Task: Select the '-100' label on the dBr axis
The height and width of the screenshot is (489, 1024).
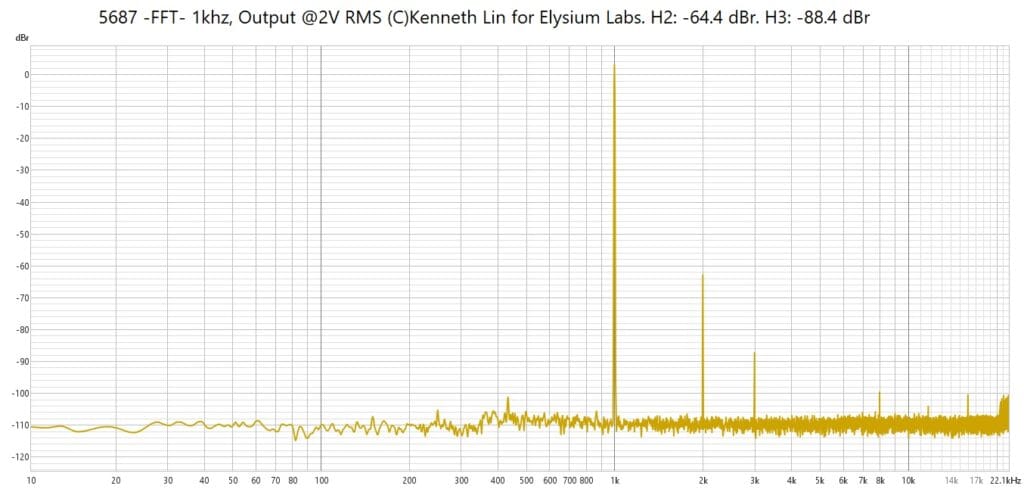Action: (22, 394)
